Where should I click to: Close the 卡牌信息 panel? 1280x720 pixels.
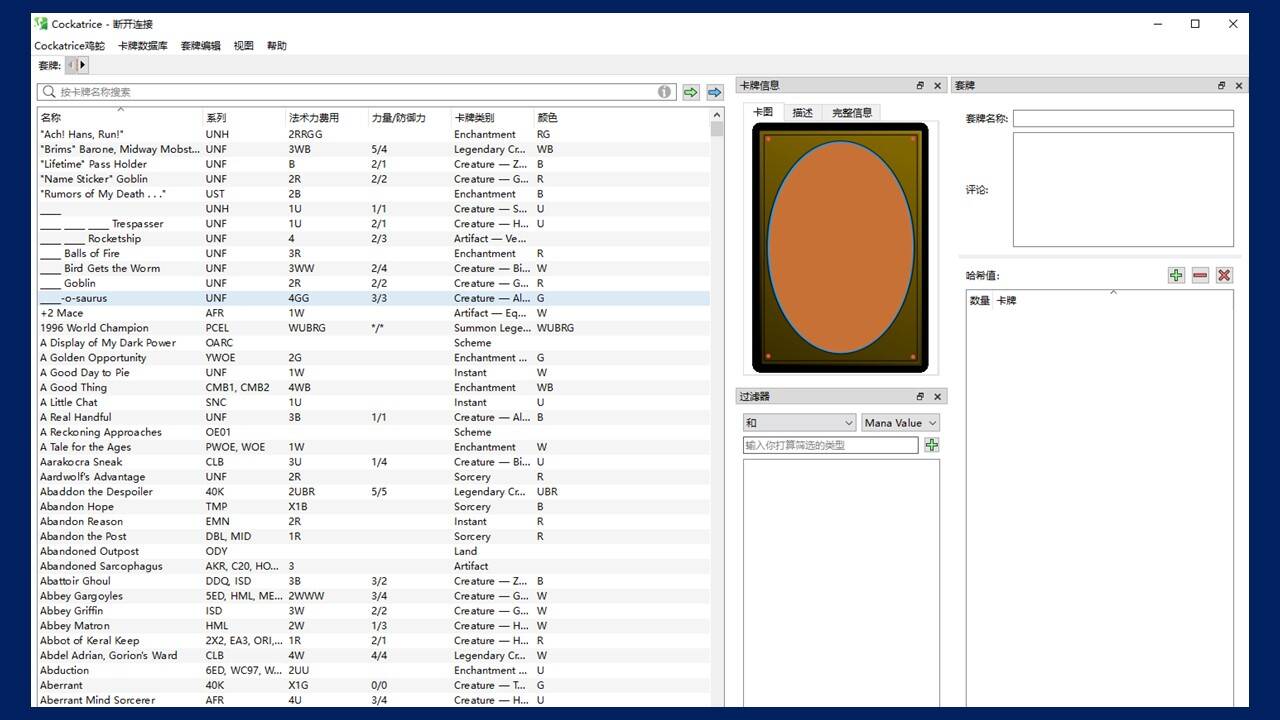[938, 86]
